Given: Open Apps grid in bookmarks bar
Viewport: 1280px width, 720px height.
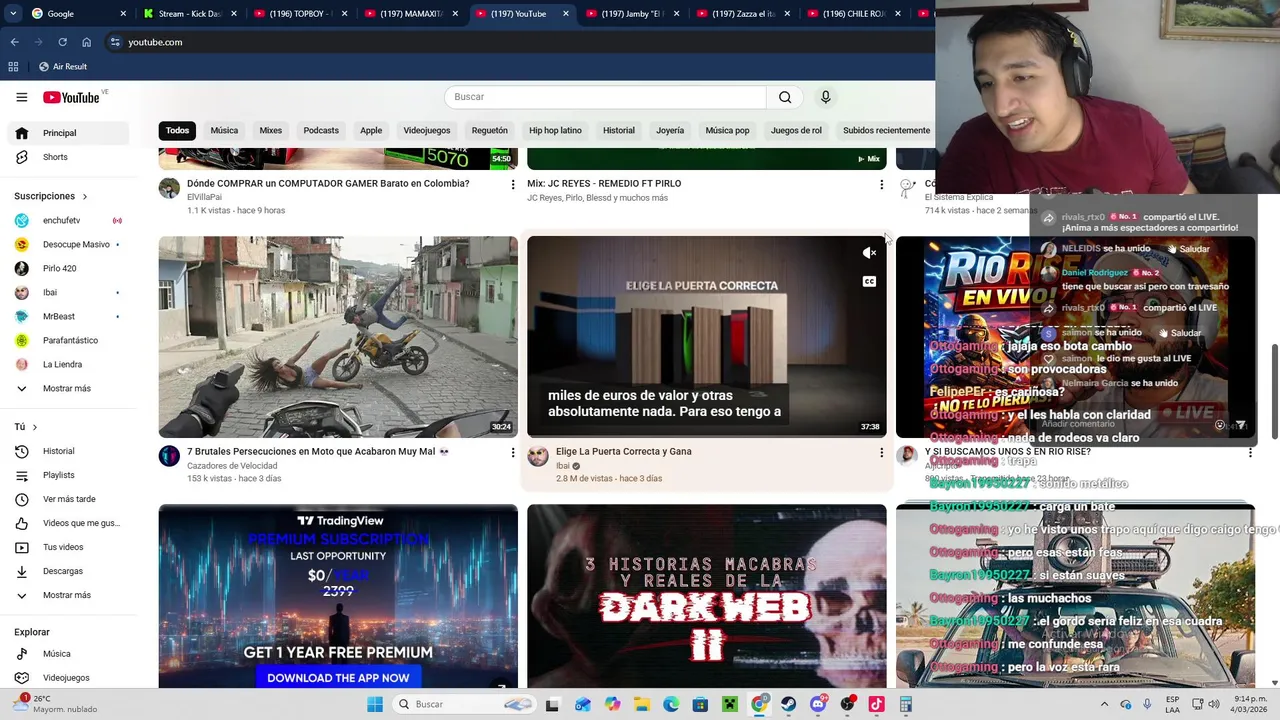Looking at the screenshot, I should coord(13,66).
